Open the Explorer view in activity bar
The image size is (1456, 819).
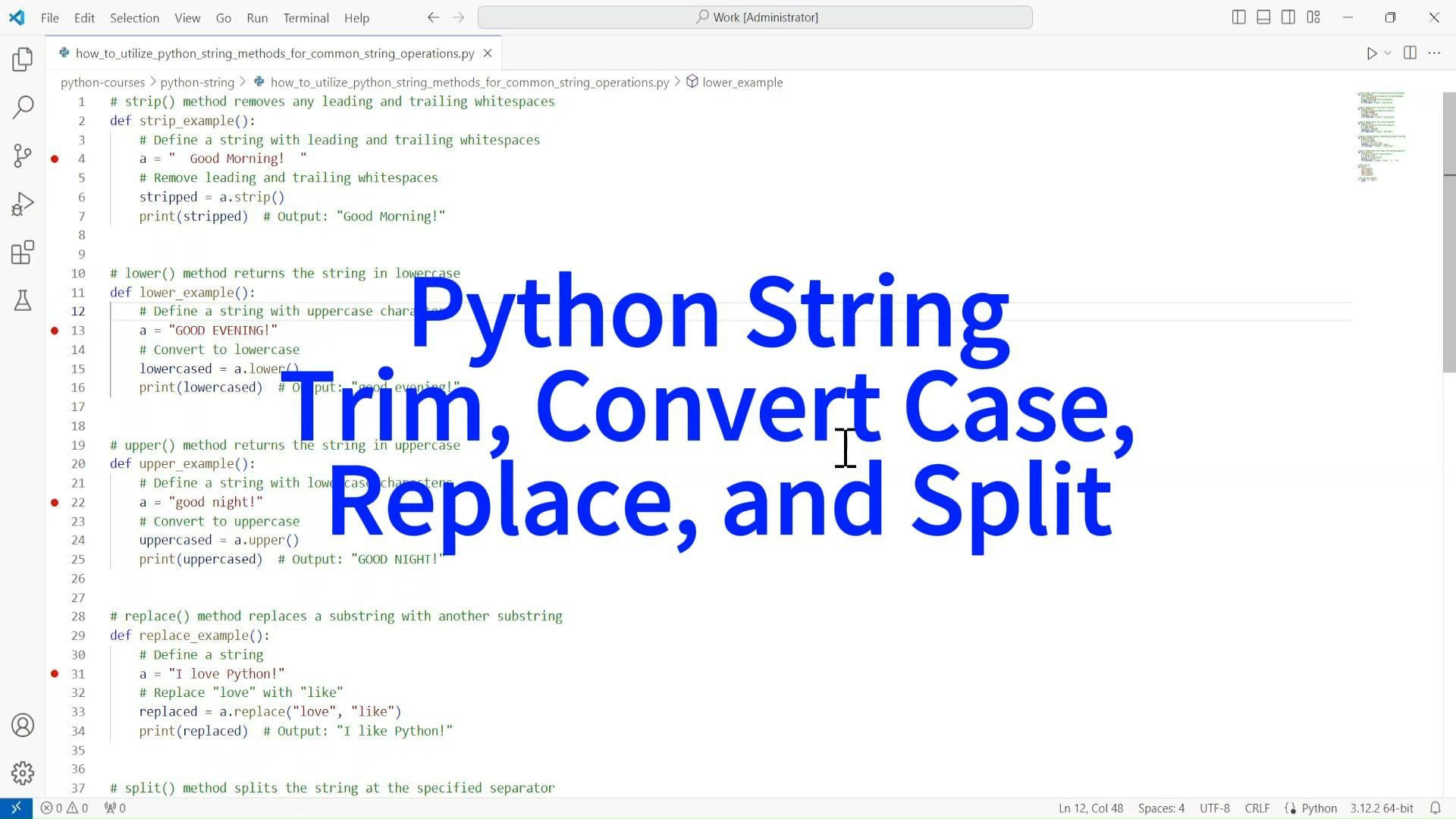point(23,59)
